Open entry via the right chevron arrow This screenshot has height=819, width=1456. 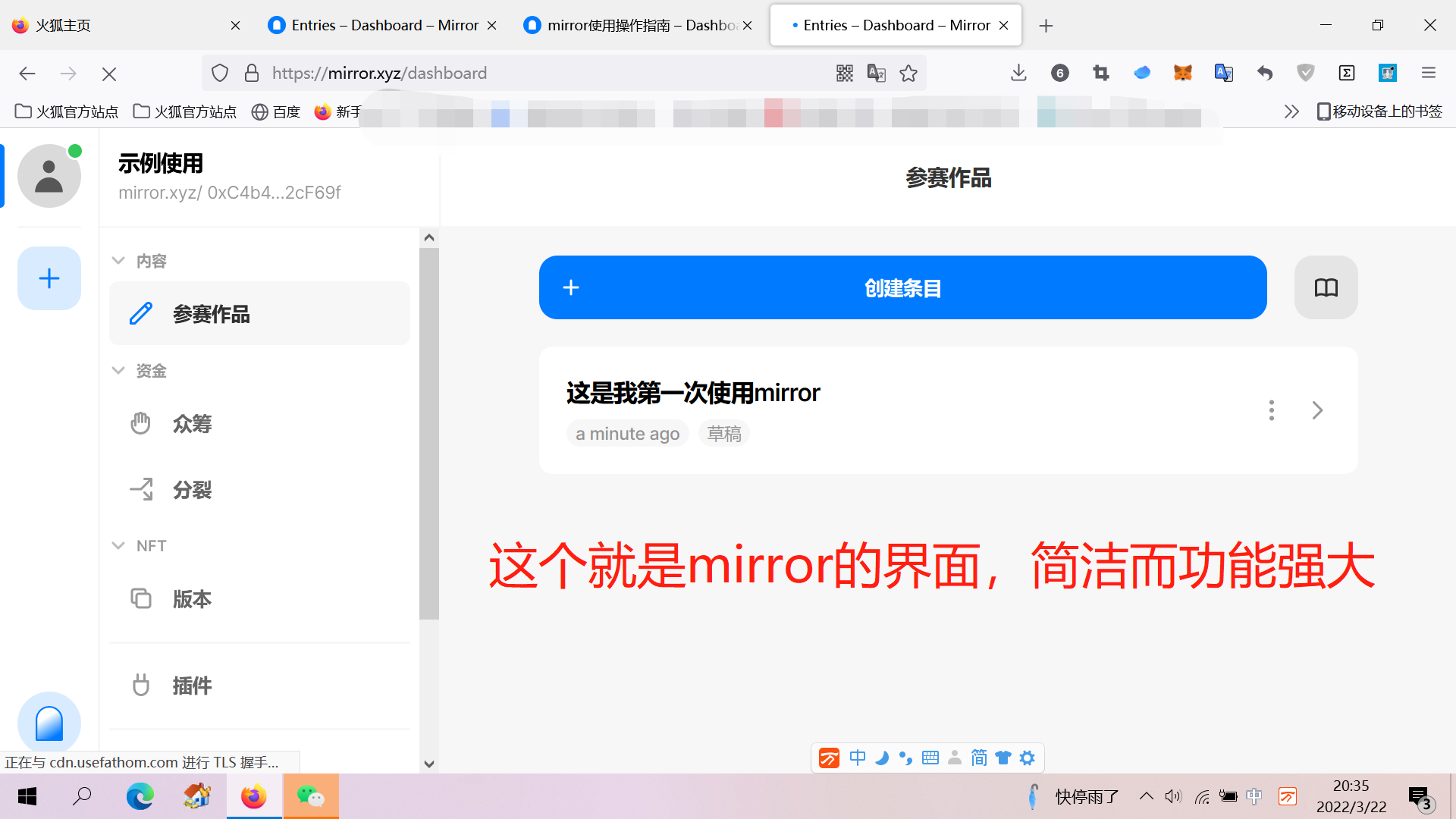click(1317, 410)
